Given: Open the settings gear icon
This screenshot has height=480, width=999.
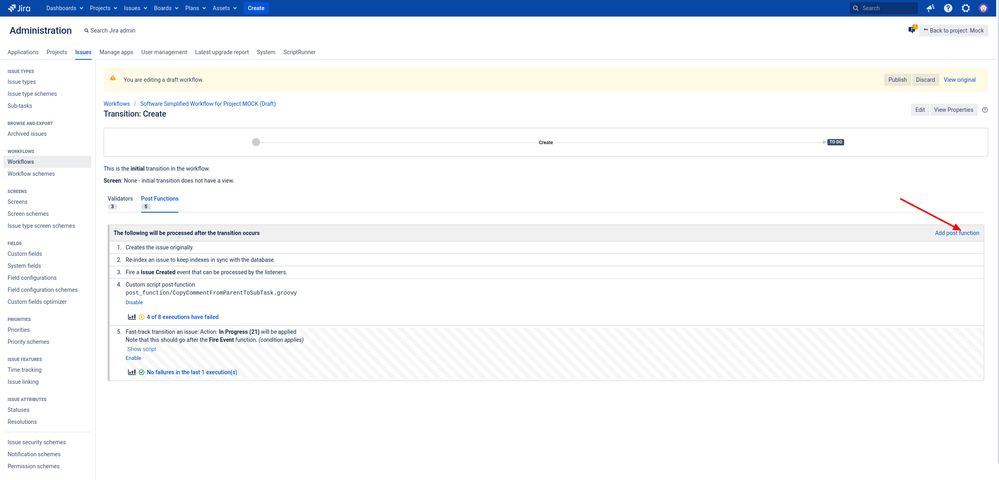Looking at the screenshot, I should click(965, 8).
